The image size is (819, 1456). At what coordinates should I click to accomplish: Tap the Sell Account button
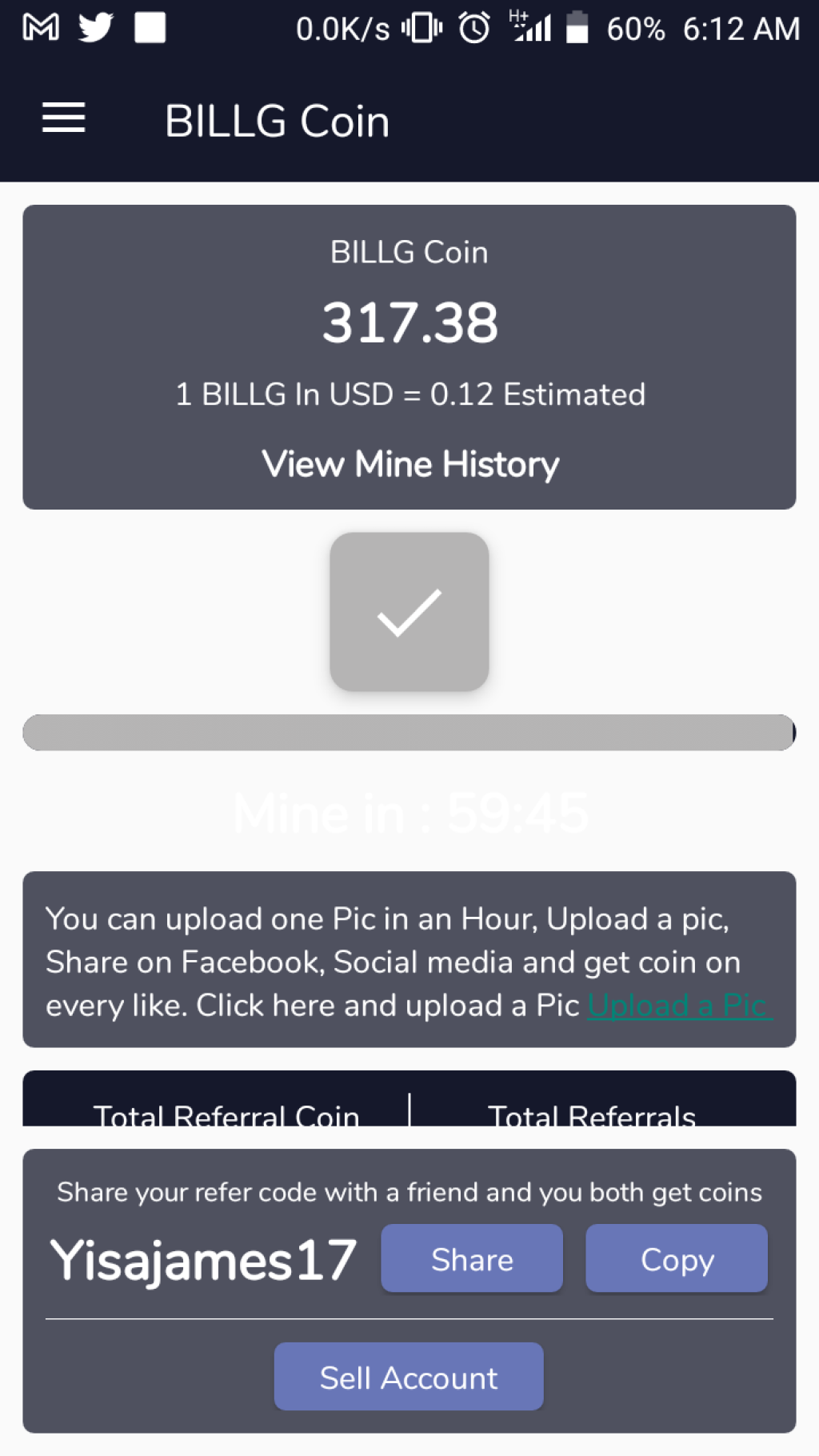click(x=409, y=1377)
